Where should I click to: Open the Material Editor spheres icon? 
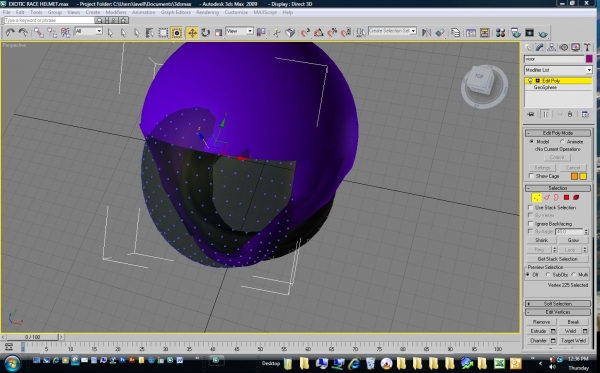point(500,33)
